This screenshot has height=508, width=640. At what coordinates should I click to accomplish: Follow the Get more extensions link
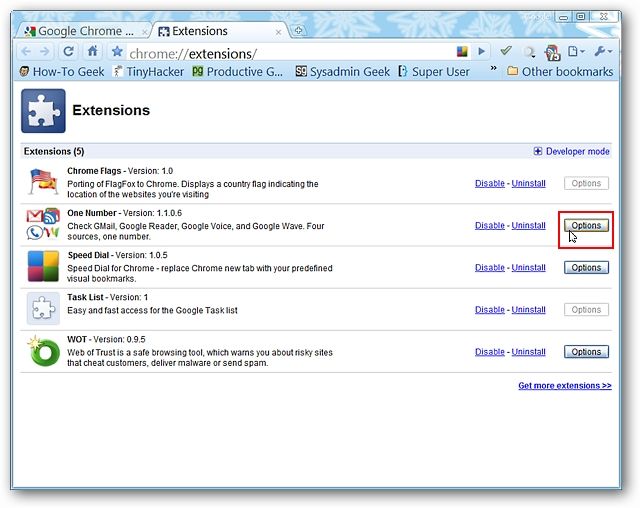tap(564, 386)
